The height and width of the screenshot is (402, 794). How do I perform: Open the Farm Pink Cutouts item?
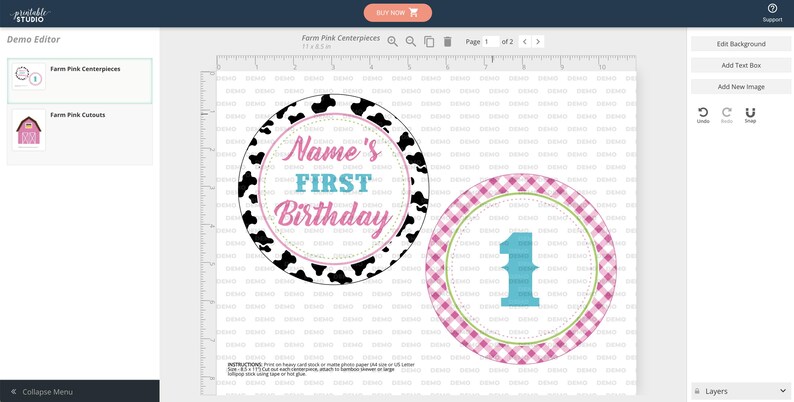click(80, 135)
